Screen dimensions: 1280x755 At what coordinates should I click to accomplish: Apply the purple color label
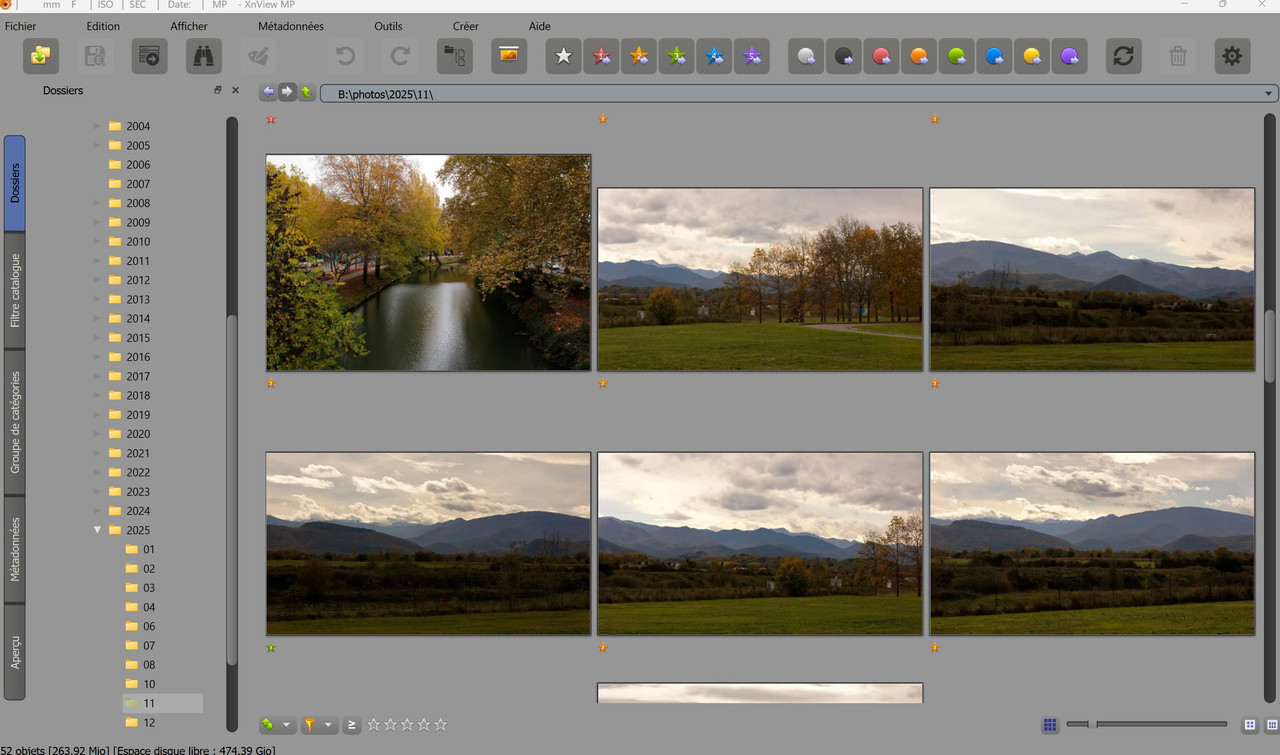(1069, 56)
